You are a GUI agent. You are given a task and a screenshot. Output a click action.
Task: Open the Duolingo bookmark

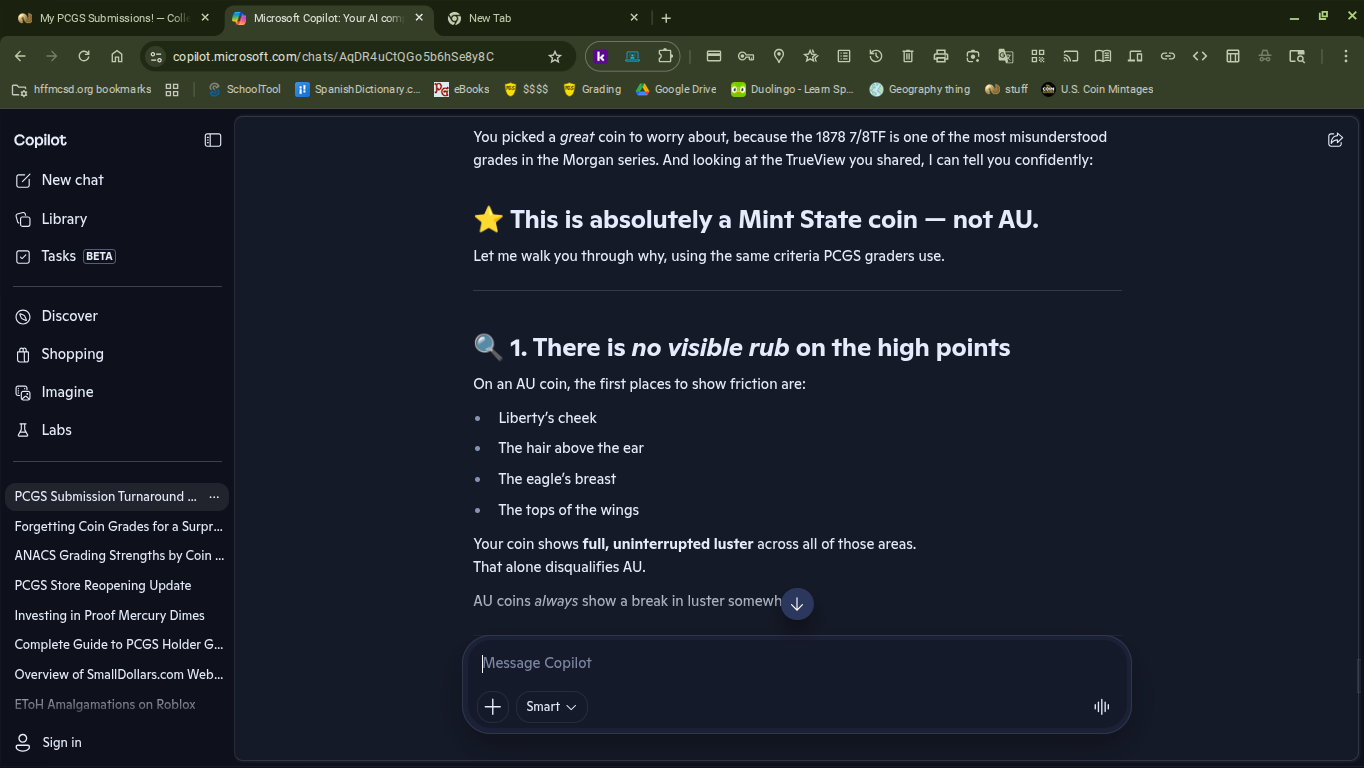(x=793, y=89)
